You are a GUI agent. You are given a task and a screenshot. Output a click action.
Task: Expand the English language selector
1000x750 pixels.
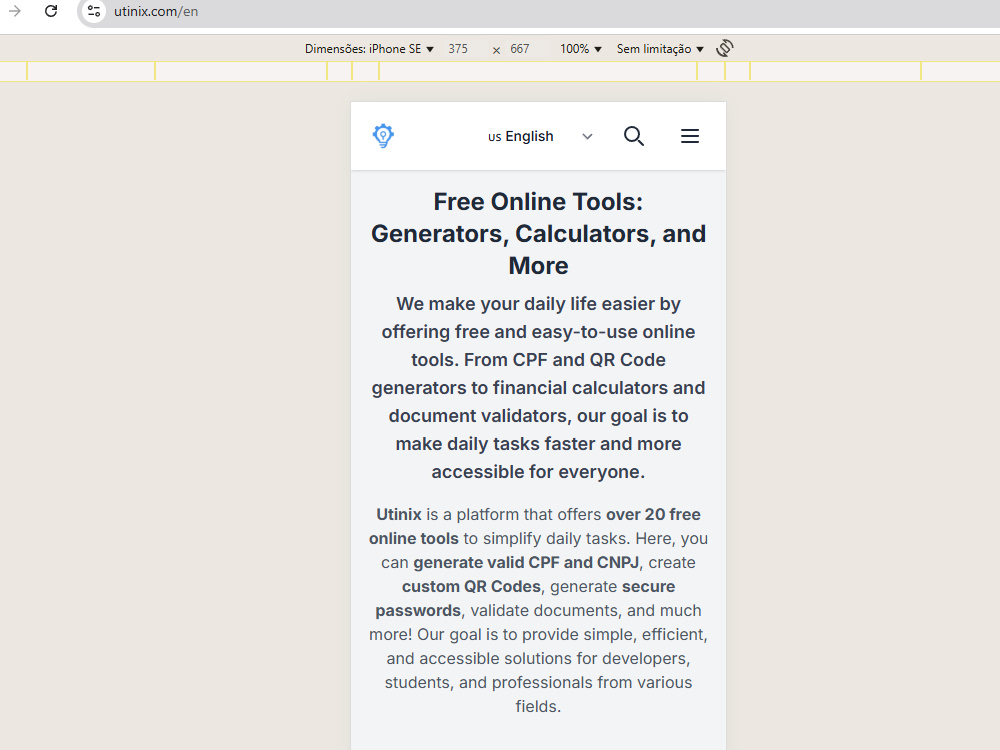(540, 136)
